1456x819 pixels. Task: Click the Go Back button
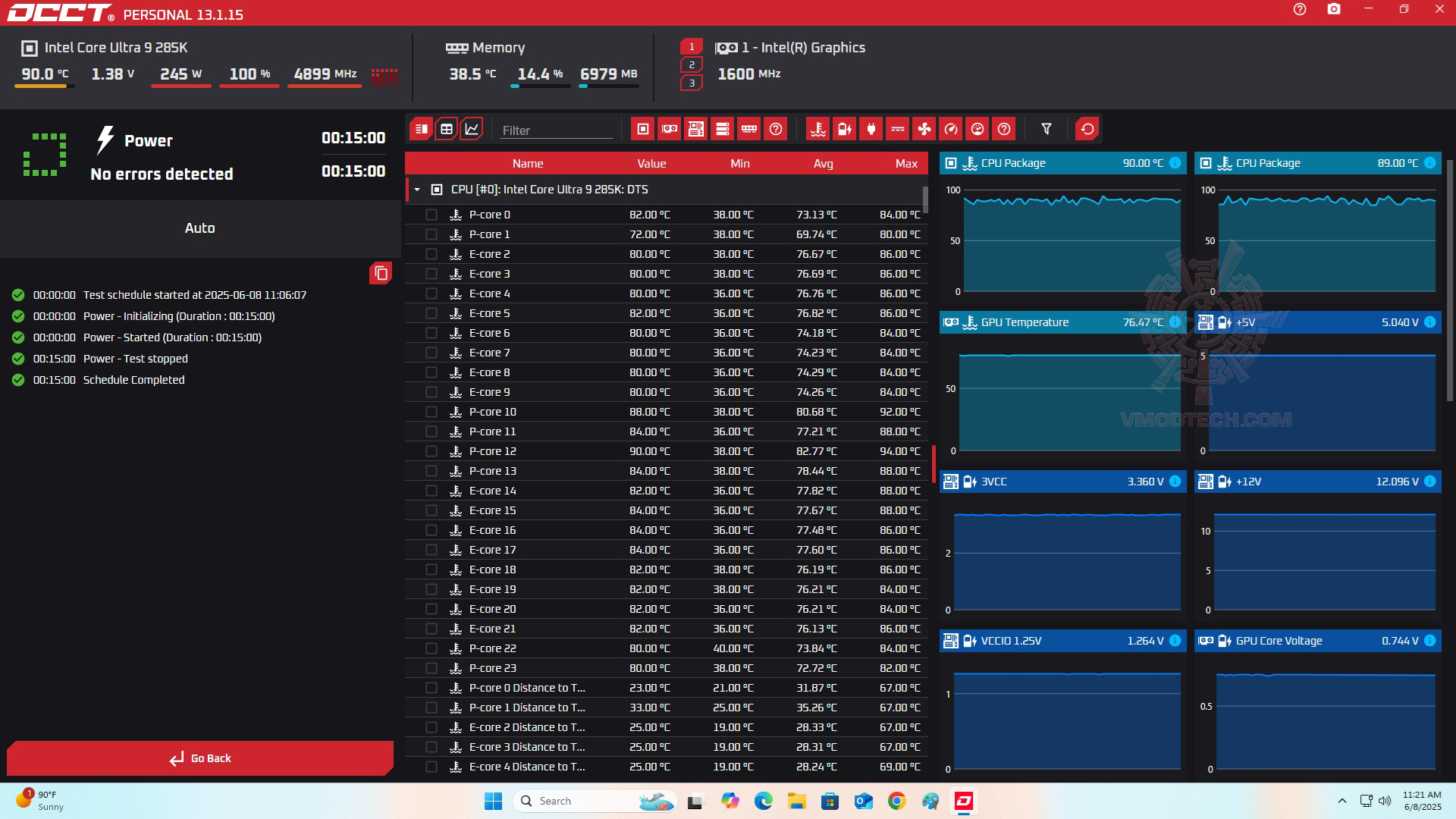click(x=200, y=758)
